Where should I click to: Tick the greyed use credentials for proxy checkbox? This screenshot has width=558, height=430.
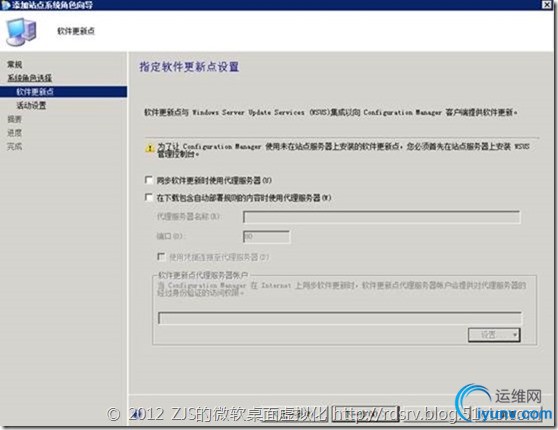coord(161,256)
